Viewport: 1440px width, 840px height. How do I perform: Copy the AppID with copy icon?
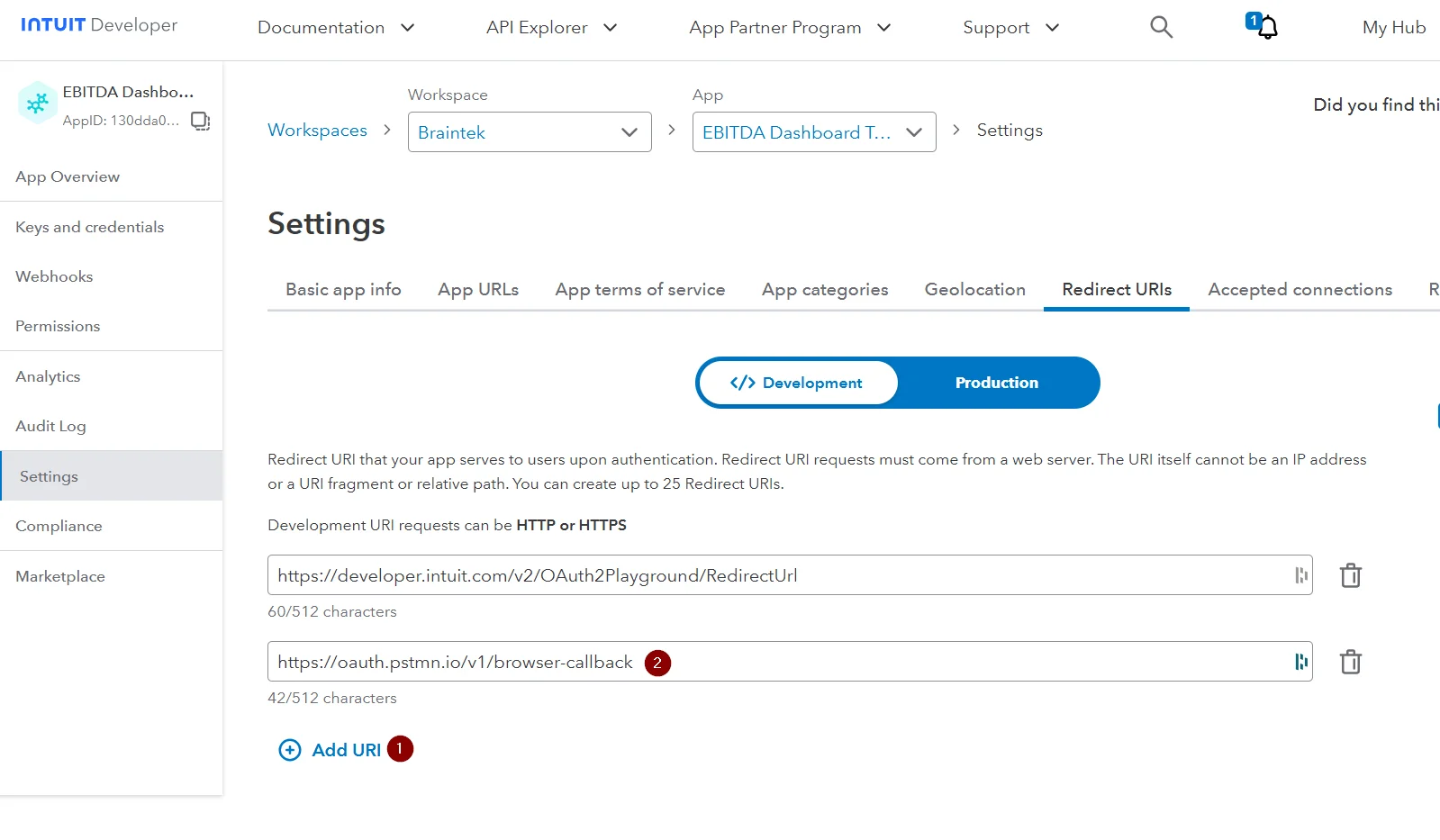click(x=200, y=122)
